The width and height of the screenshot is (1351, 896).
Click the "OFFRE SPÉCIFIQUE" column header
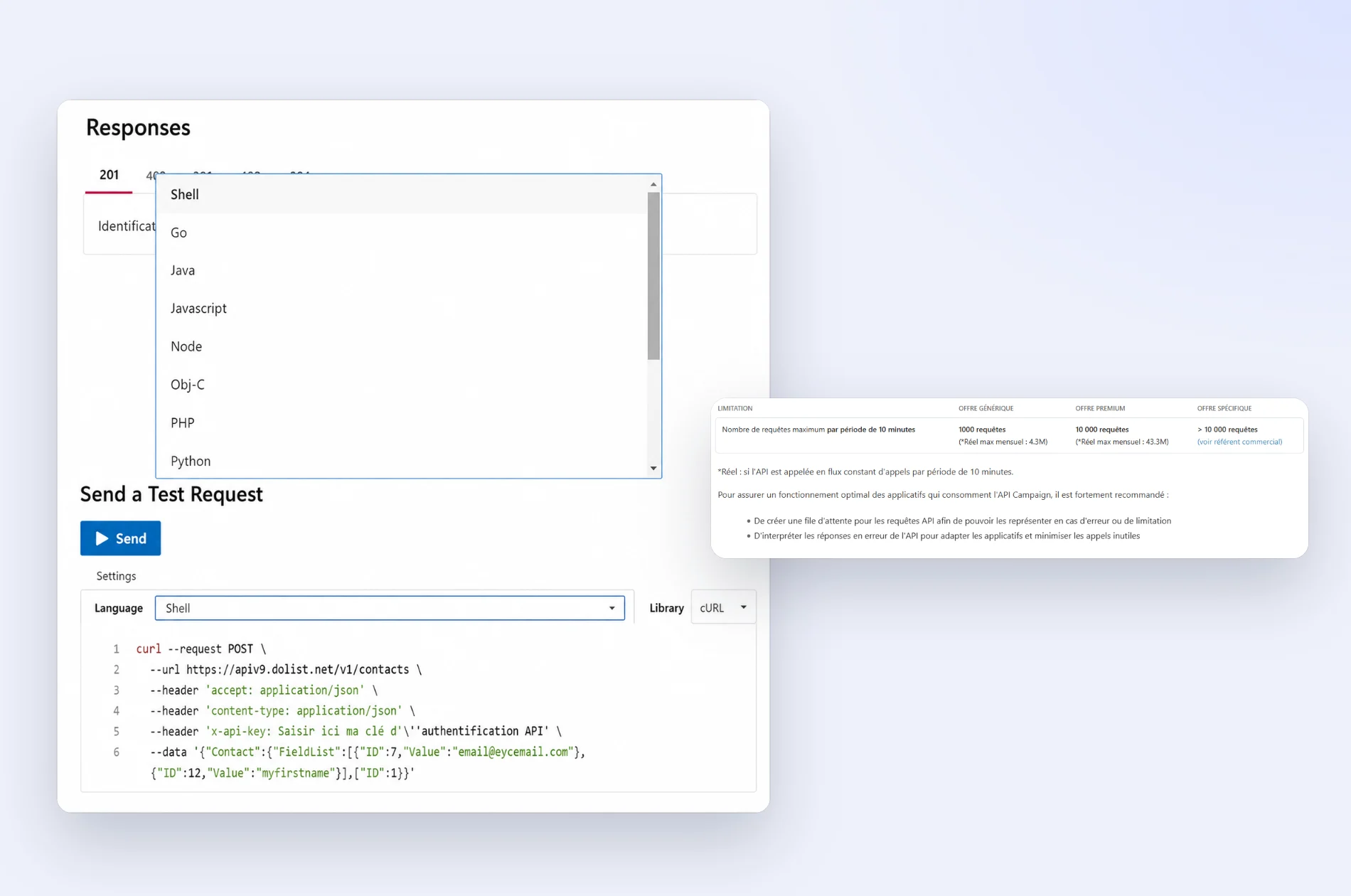click(x=1224, y=408)
